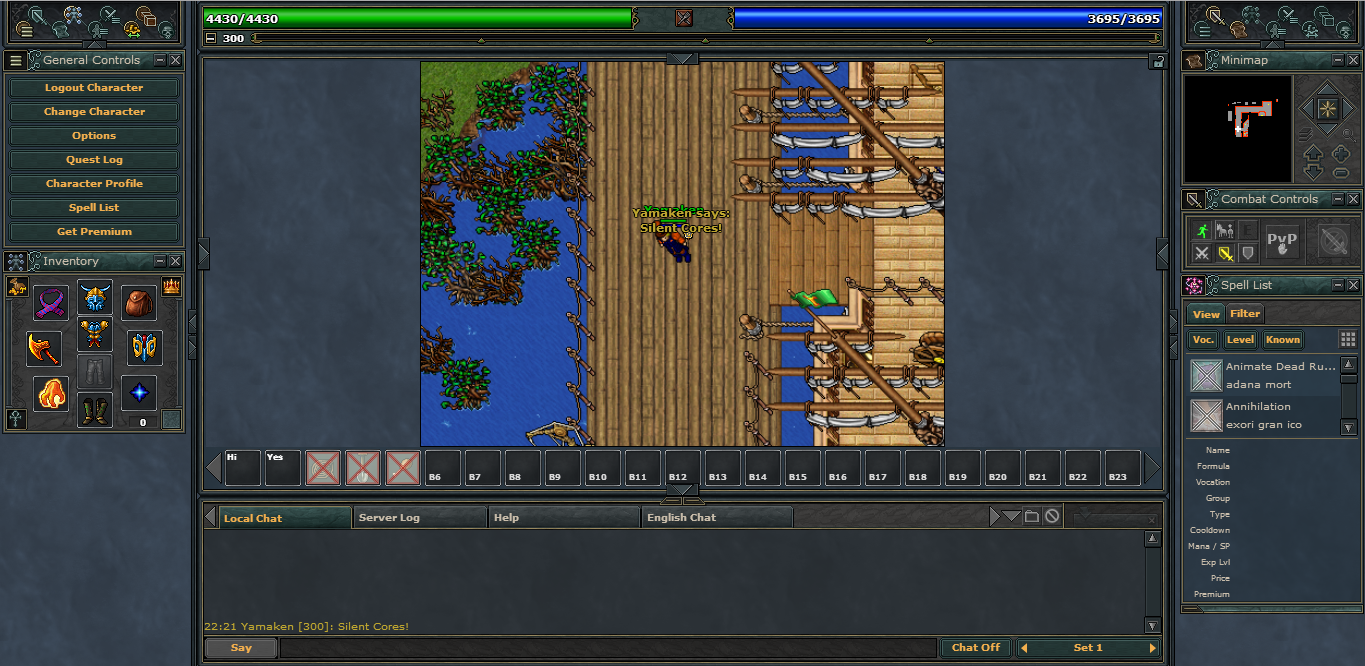This screenshot has height=666, width=1365.
Task: Click the experience progress bar
Action: (x=706, y=39)
